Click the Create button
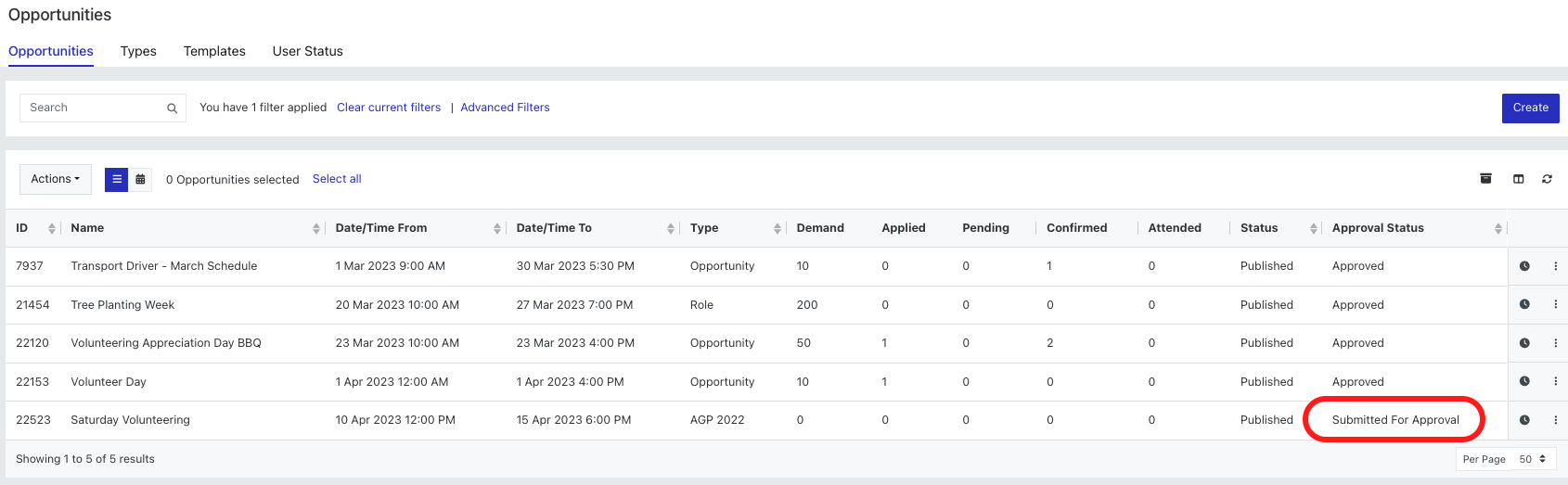1568x485 pixels. click(1530, 108)
